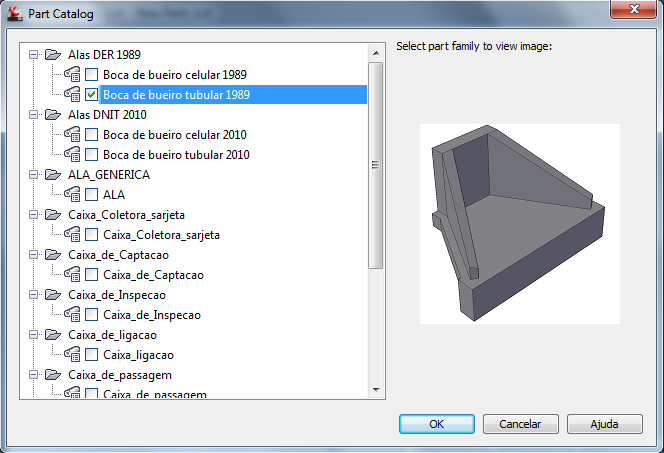
Task: Click the Caixa_de_Inspecao folder icon
Action: [x=53, y=295]
